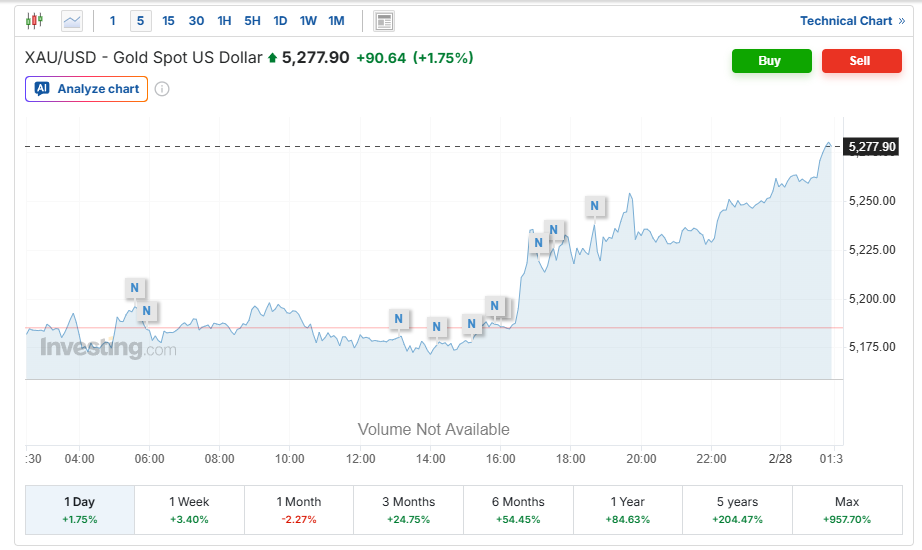Switch to the 1 Year range tab
The width and height of the screenshot is (922, 550).
click(x=627, y=509)
